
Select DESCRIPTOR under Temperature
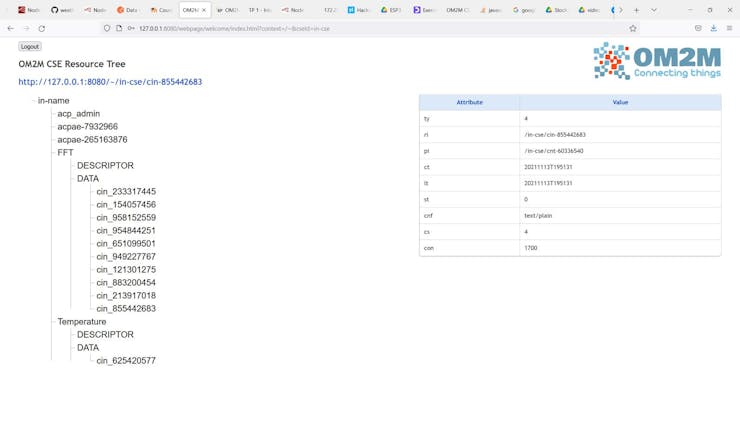(105, 334)
